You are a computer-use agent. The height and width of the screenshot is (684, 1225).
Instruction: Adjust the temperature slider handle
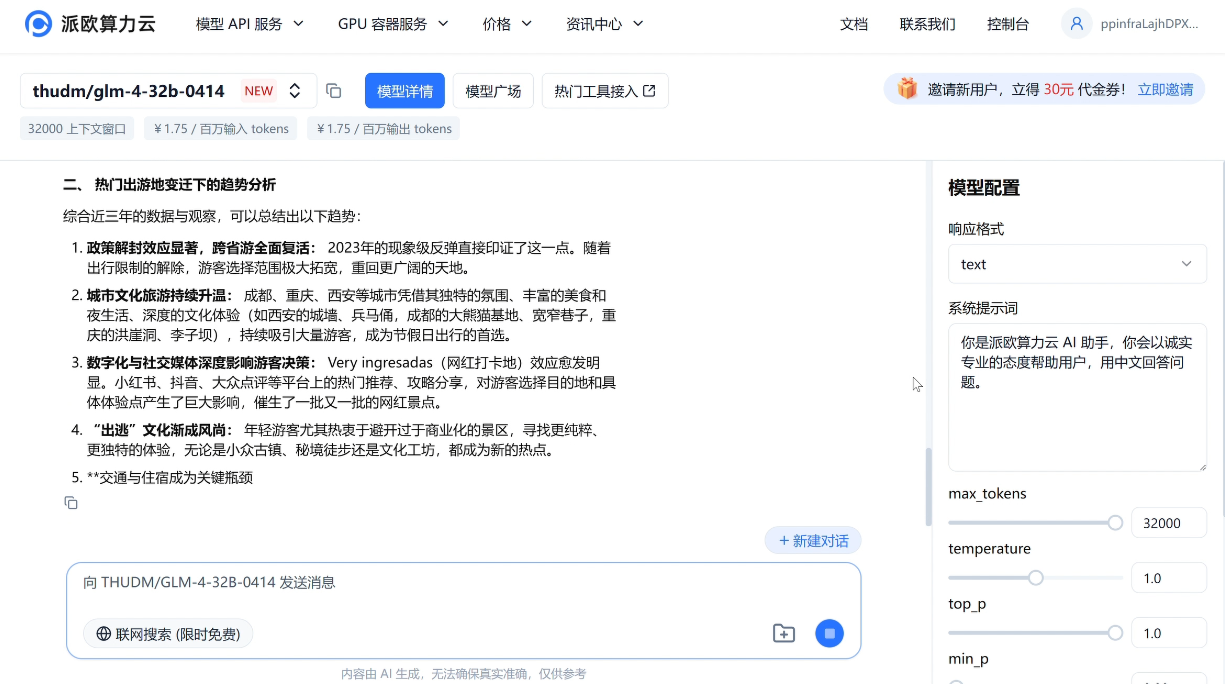(x=1036, y=578)
